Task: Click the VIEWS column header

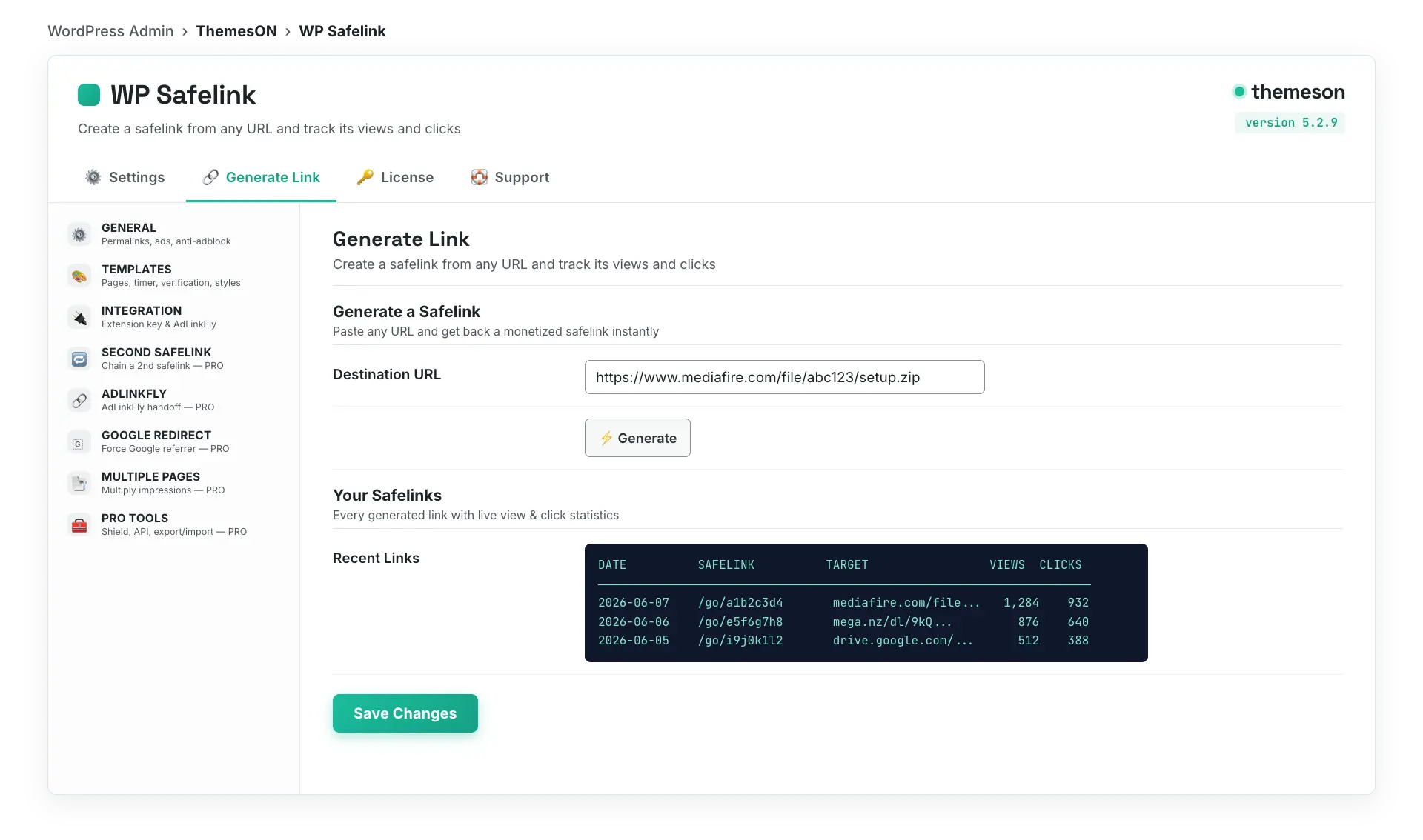Action: click(x=1007, y=564)
